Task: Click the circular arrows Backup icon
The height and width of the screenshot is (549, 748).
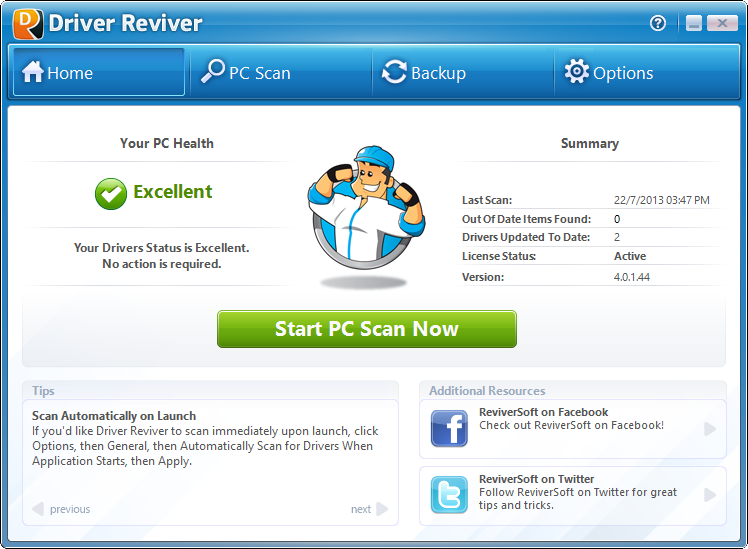Action: [x=395, y=72]
